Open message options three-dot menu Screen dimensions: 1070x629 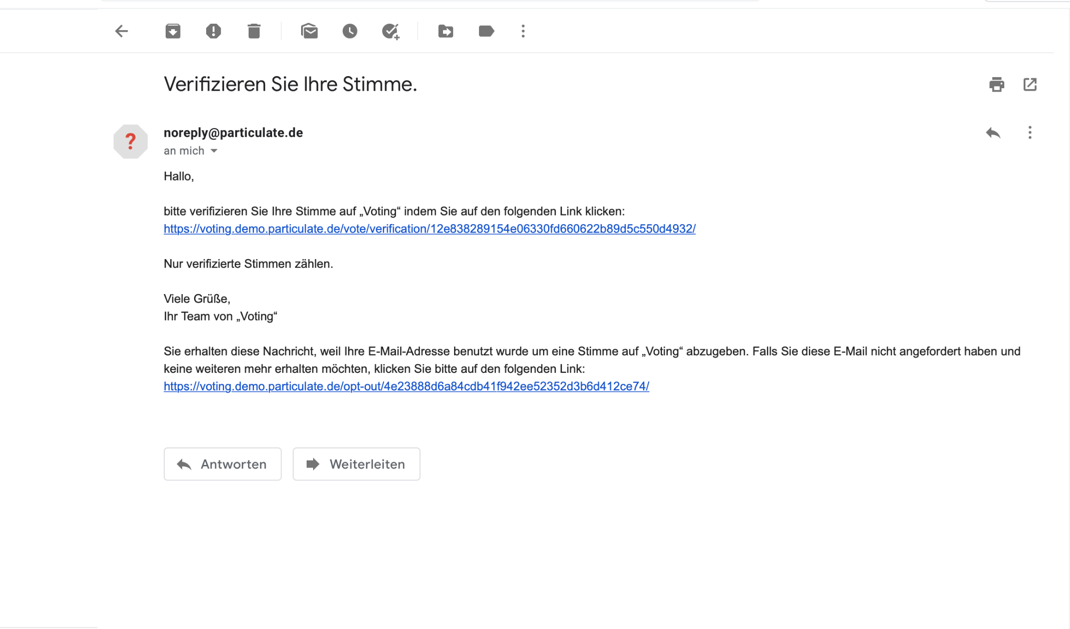(x=1030, y=133)
